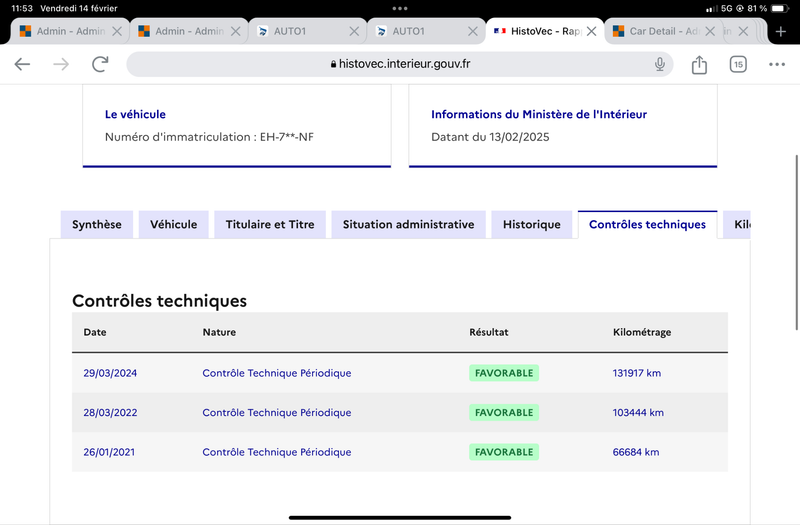Open the partially visible Kilométrage tab

click(737, 224)
